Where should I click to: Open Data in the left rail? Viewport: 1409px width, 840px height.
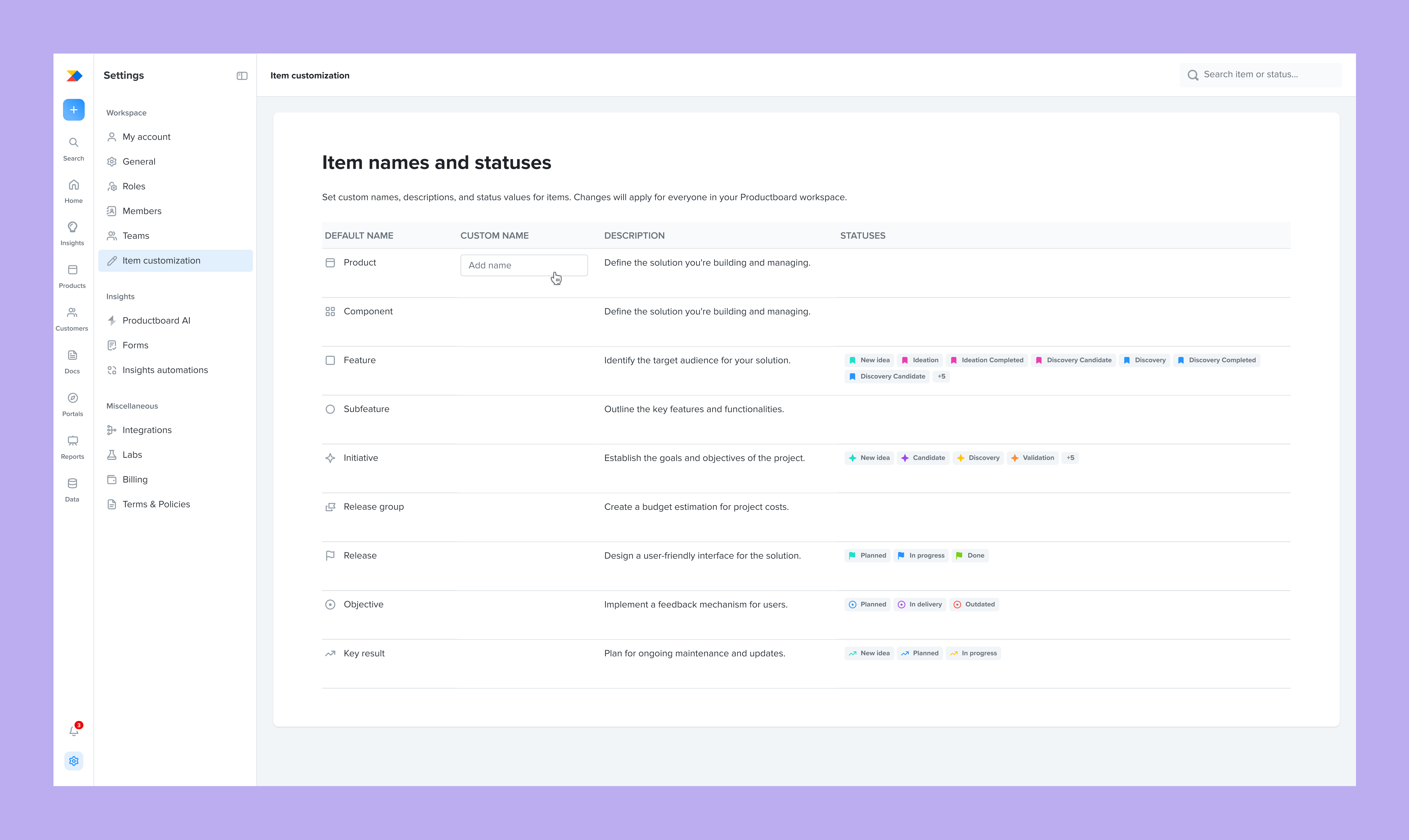click(72, 490)
